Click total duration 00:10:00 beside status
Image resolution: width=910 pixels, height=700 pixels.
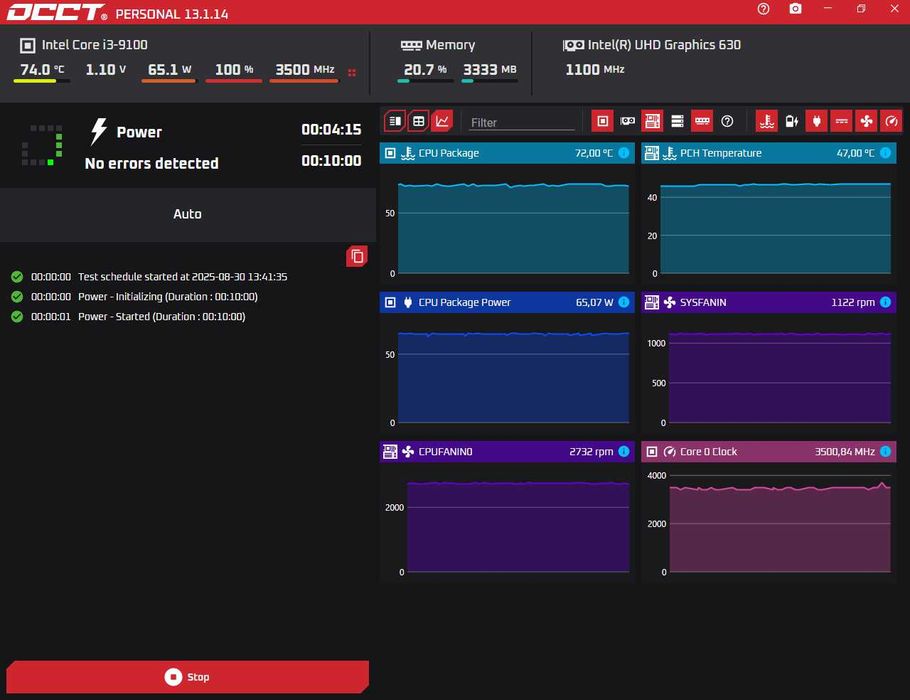click(331, 161)
